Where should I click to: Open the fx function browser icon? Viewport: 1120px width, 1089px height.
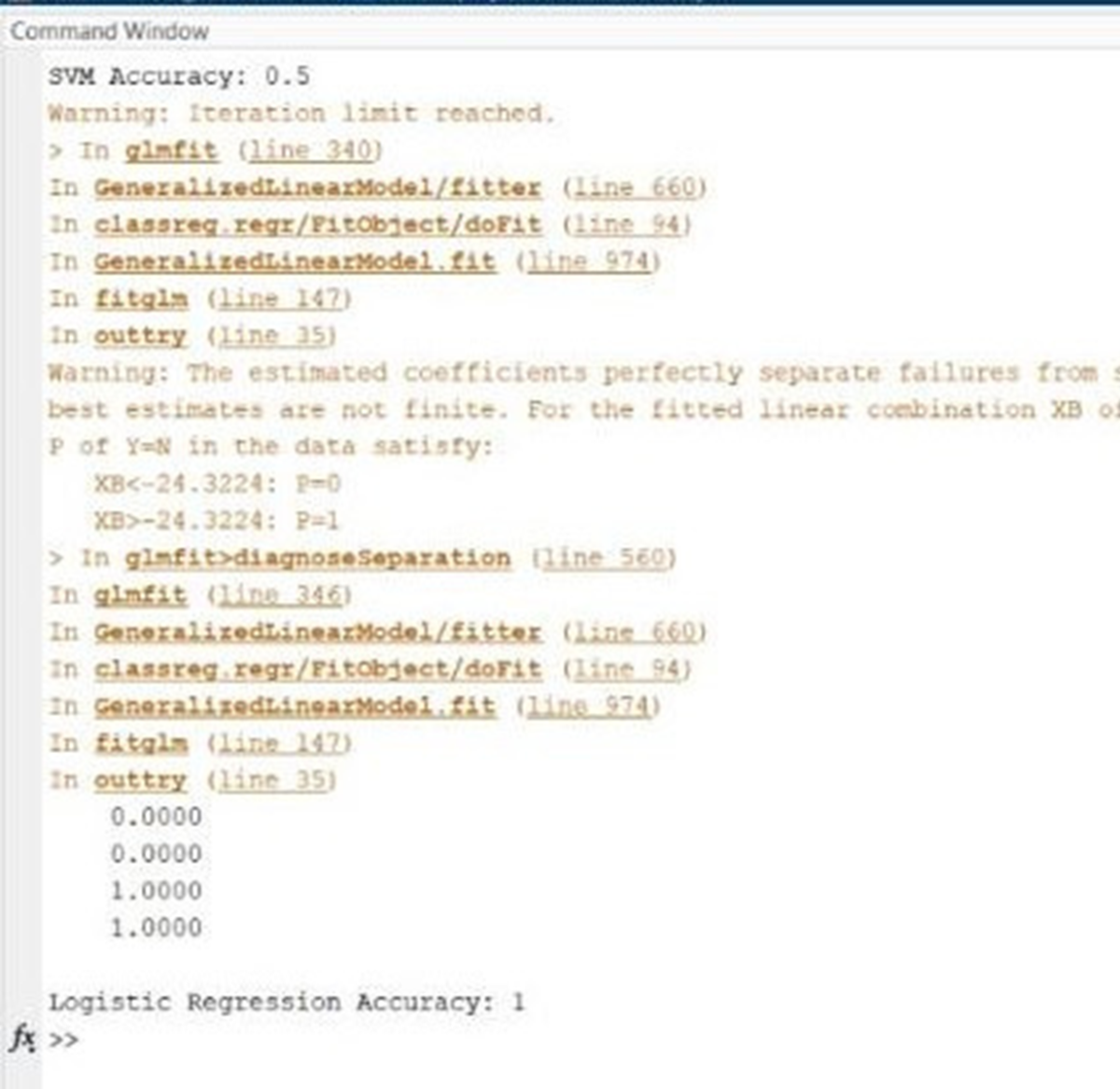[x=21, y=1038]
